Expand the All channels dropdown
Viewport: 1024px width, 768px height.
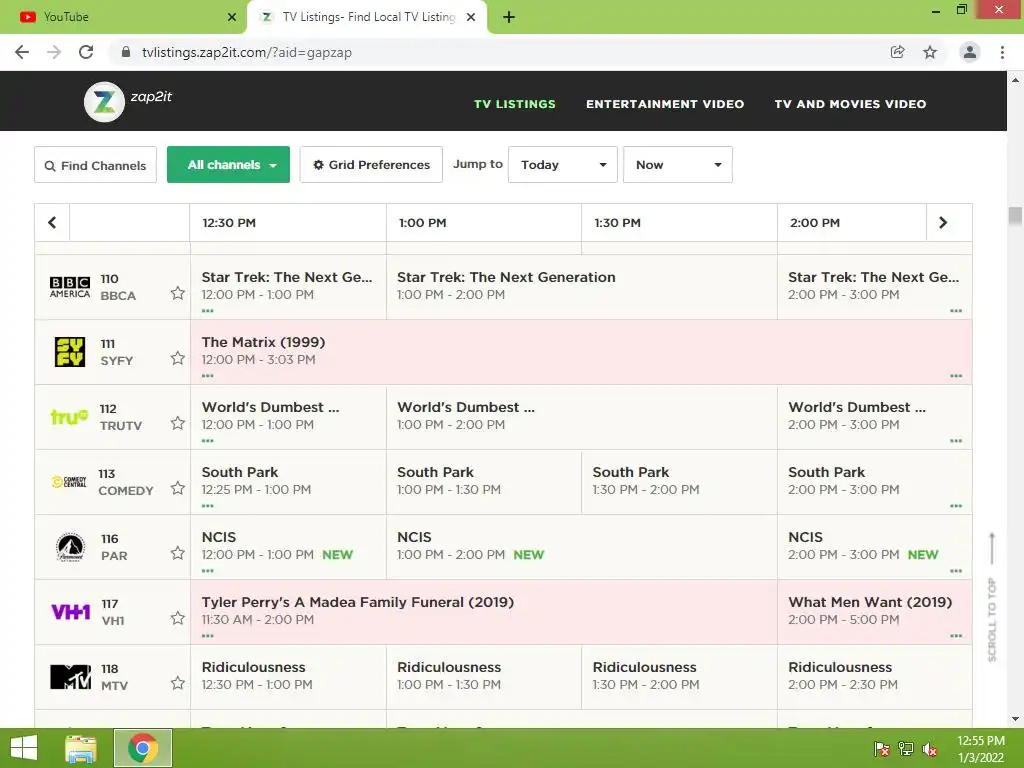229,165
